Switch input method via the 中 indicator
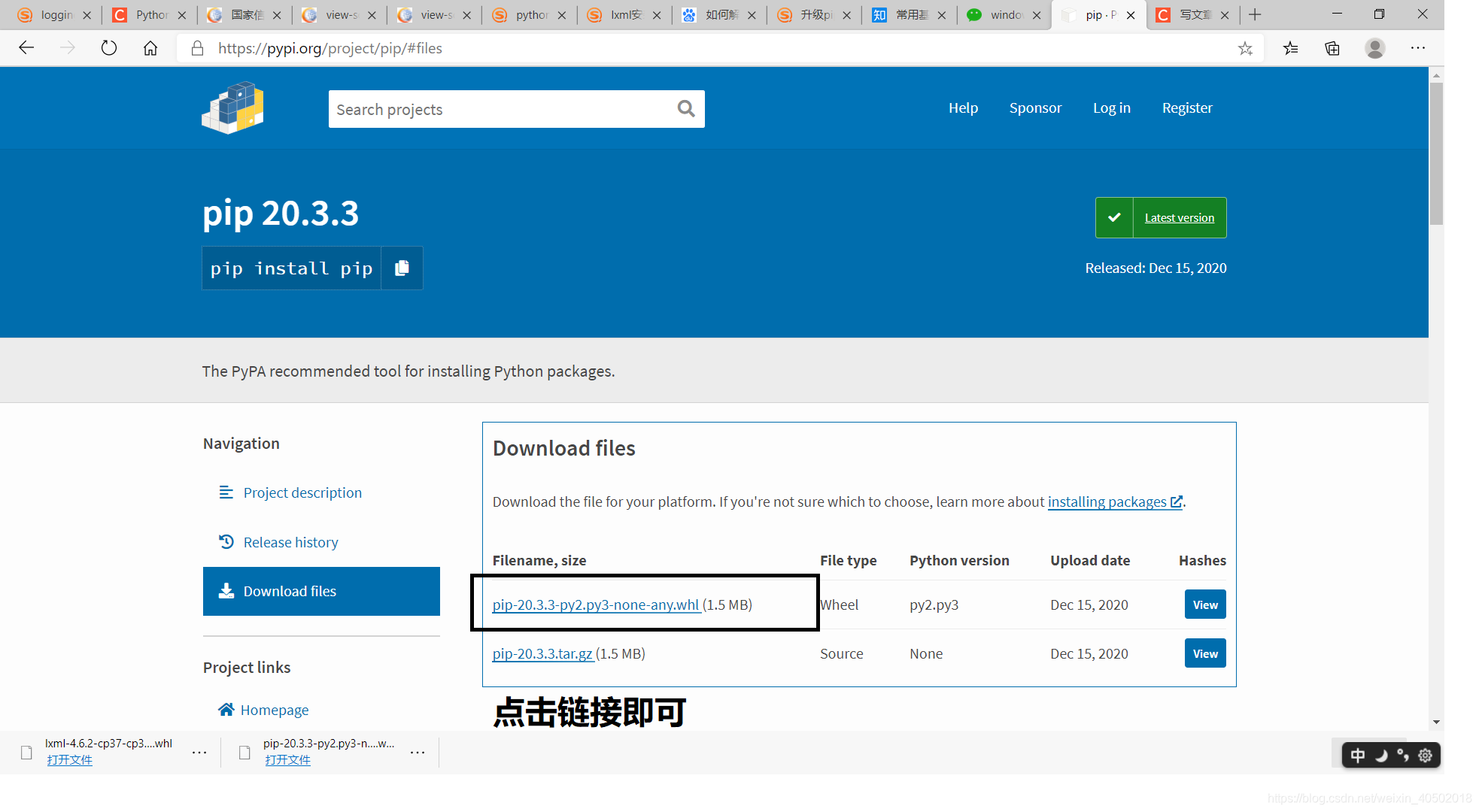This screenshot has height=812, width=1479. pyautogui.click(x=1358, y=755)
